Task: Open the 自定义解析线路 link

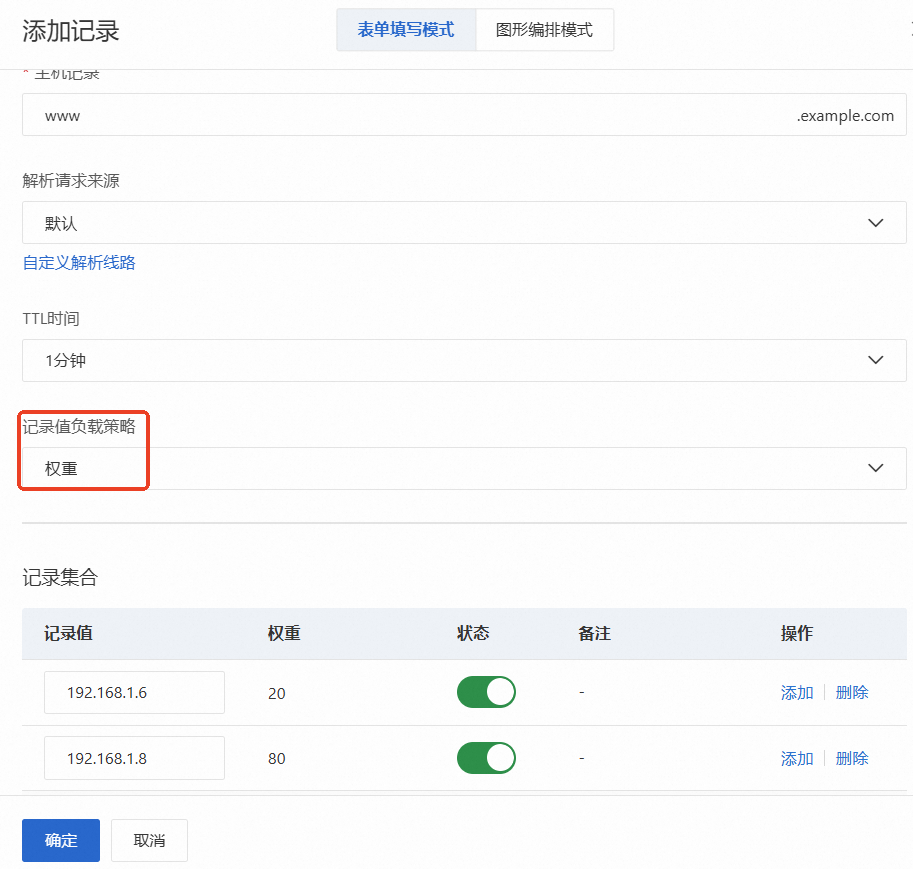Action: (x=79, y=263)
